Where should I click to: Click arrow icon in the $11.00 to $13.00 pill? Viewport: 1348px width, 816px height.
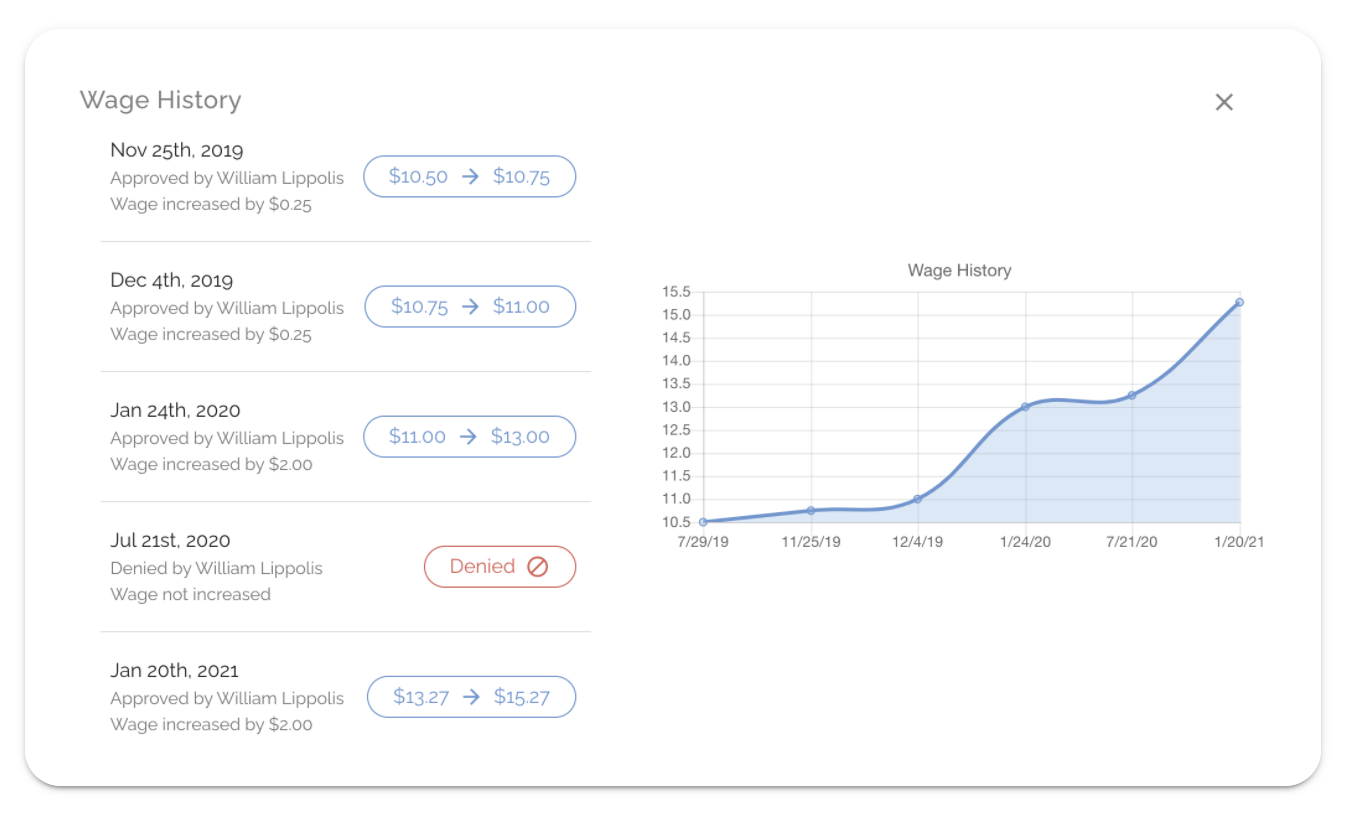[469, 437]
